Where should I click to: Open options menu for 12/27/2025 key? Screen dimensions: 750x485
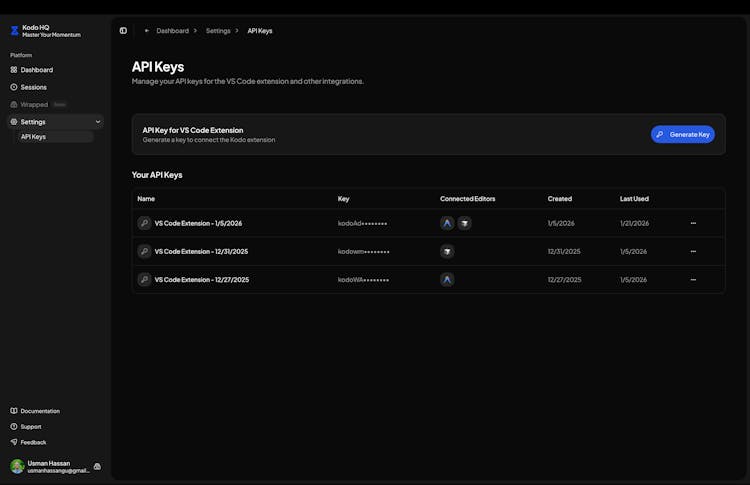point(693,279)
